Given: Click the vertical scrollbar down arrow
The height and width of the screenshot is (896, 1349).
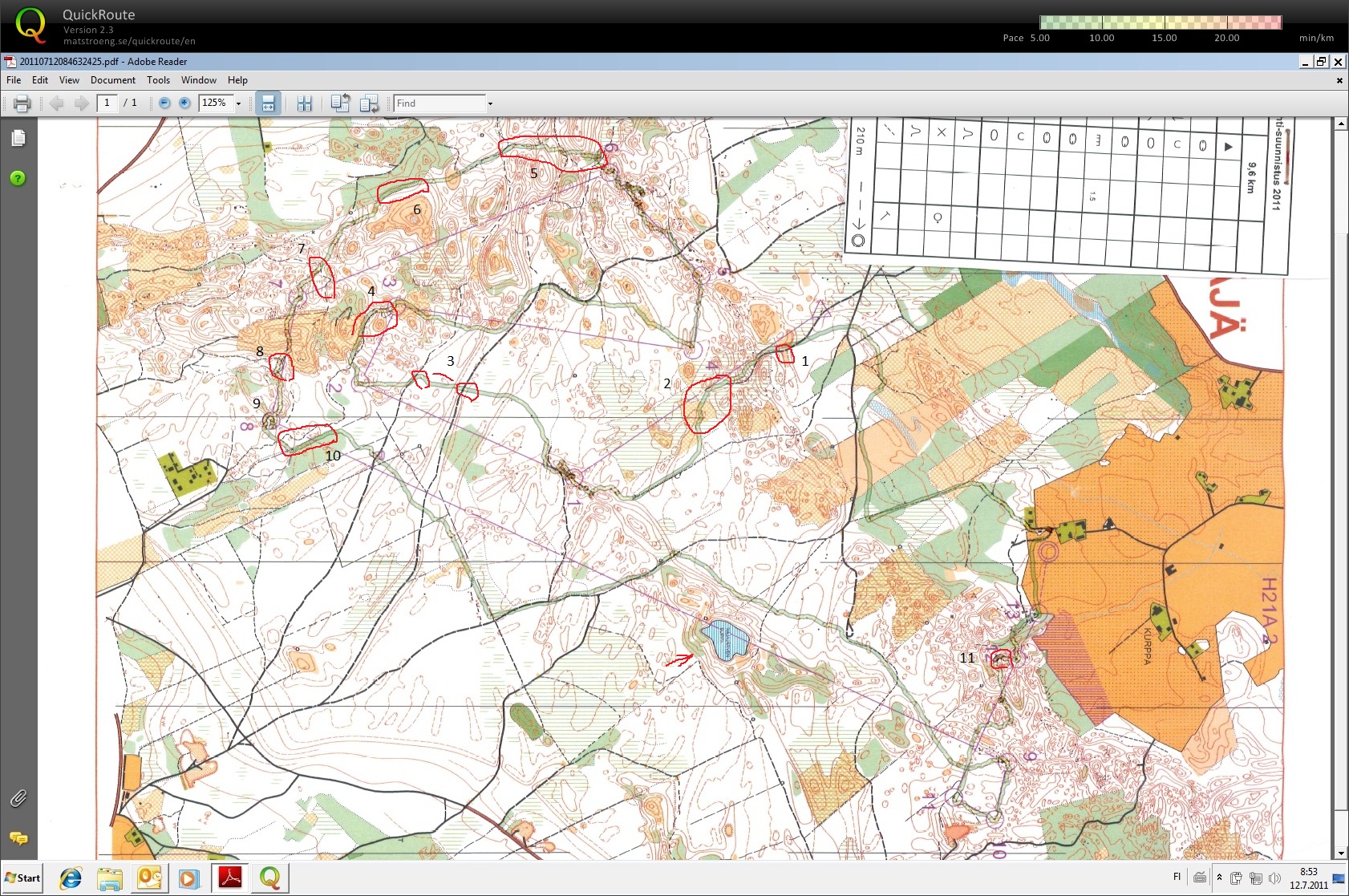Looking at the screenshot, I should tap(1341, 853).
